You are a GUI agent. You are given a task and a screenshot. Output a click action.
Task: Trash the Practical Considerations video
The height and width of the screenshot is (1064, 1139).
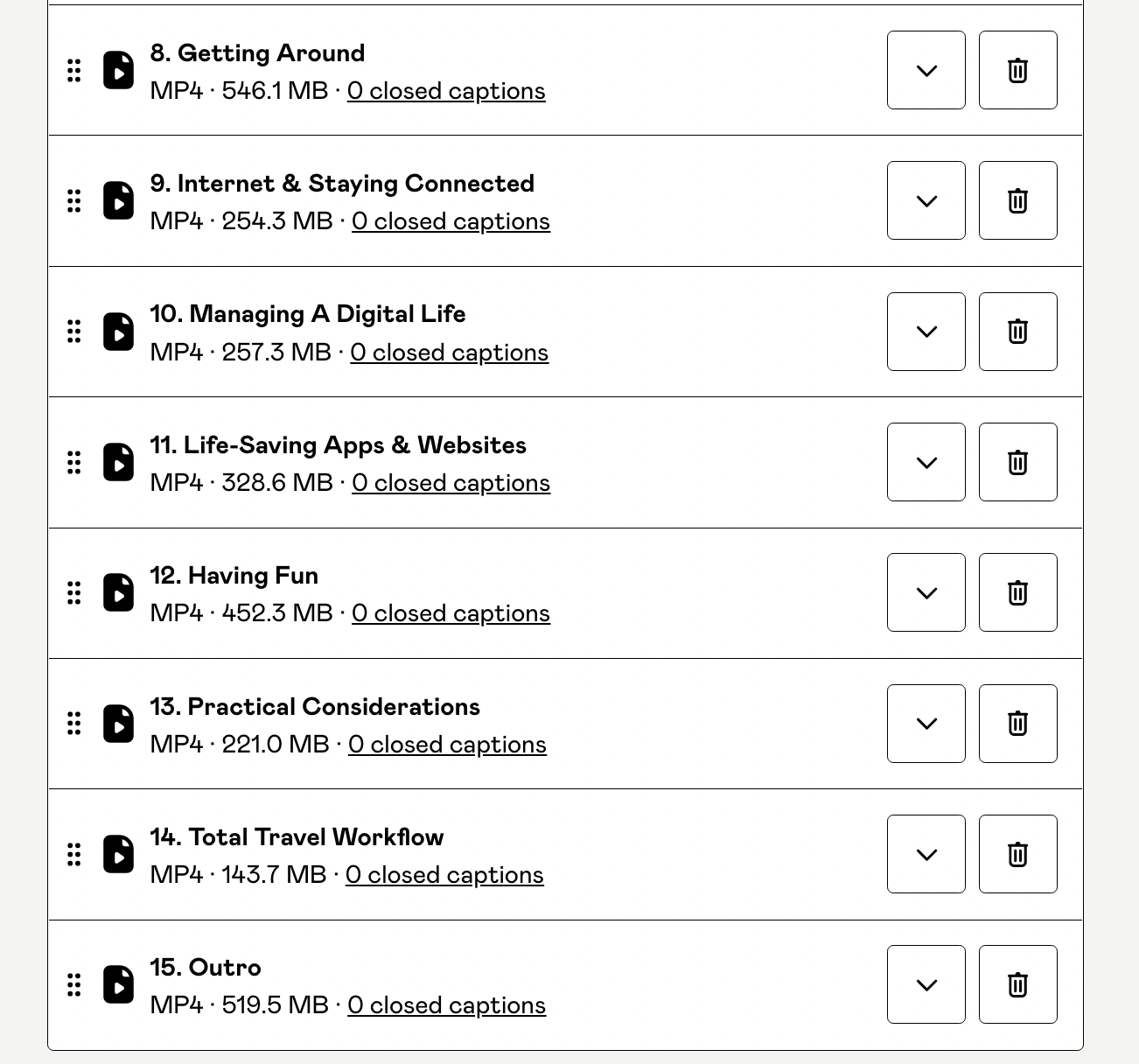point(1017,724)
